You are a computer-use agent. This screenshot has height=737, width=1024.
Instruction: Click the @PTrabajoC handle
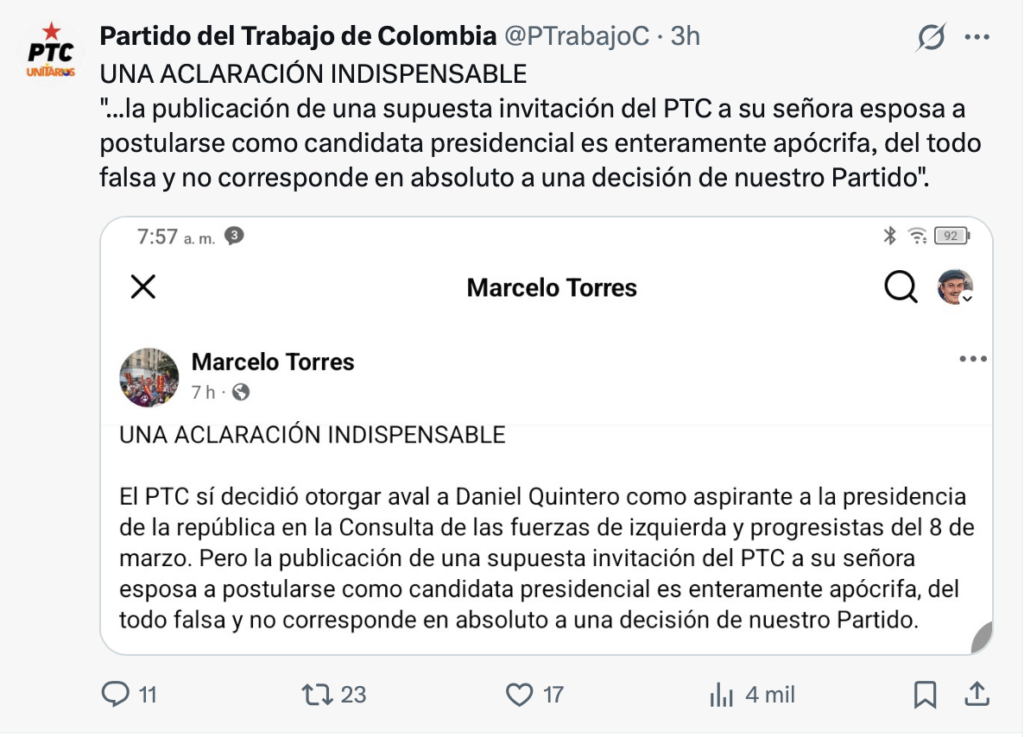pyautogui.click(x=575, y=36)
